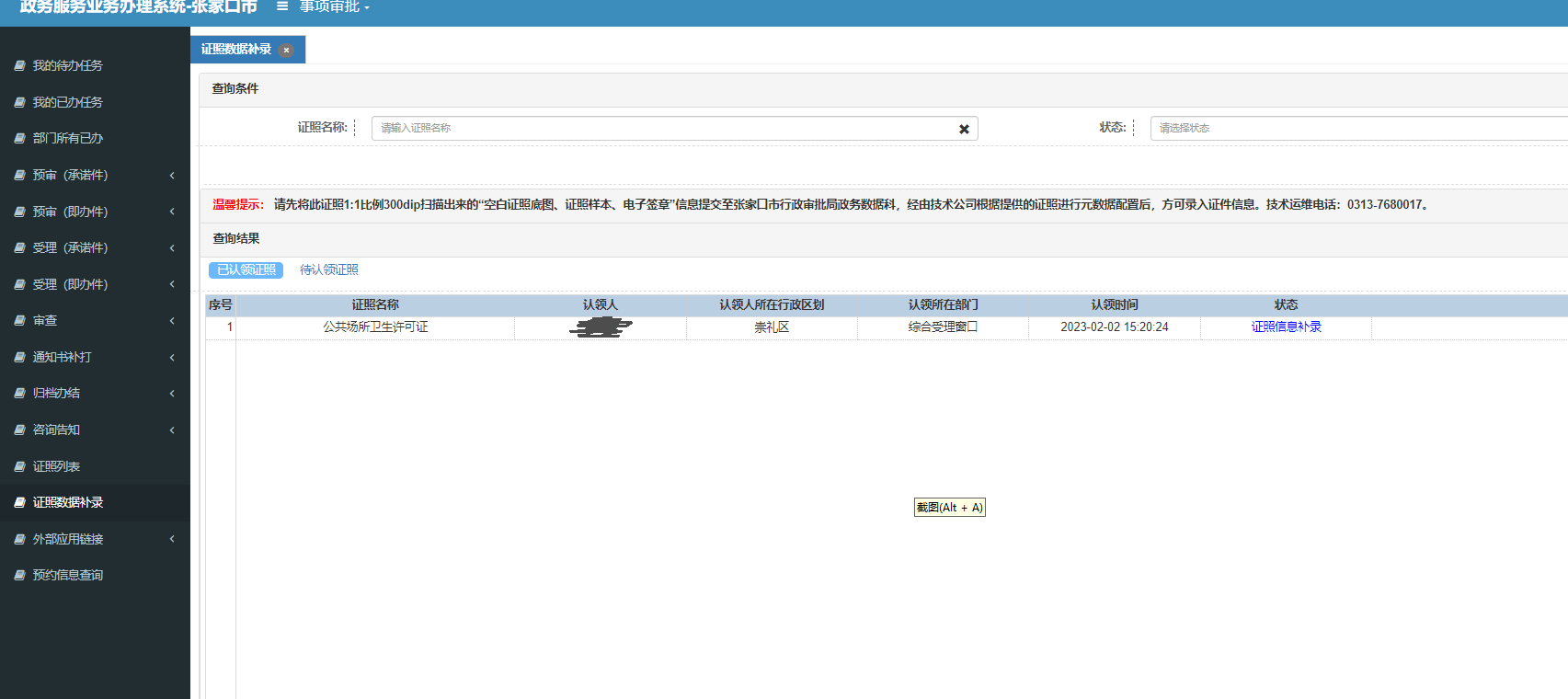
Task: Open 部门所有已办 in sidebar
Action: tap(68, 138)
